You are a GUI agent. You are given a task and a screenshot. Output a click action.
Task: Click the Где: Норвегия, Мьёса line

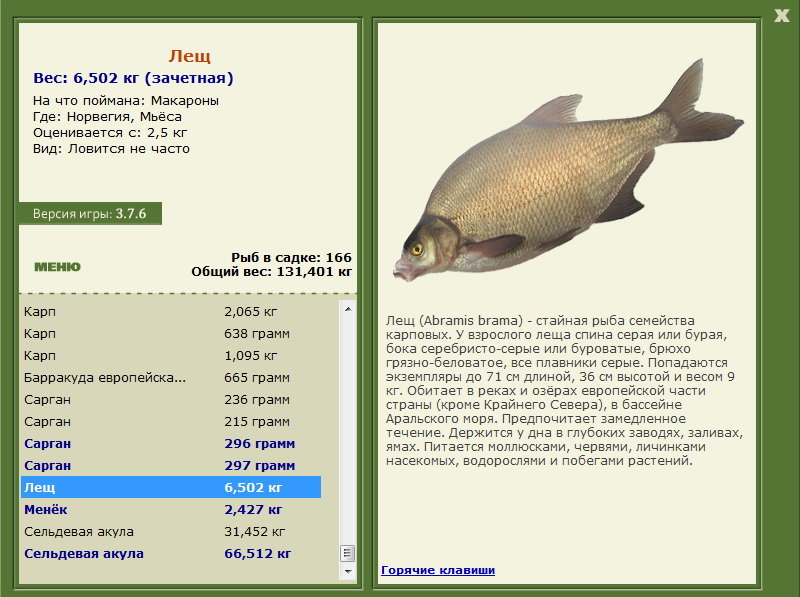tap(107, 116)
